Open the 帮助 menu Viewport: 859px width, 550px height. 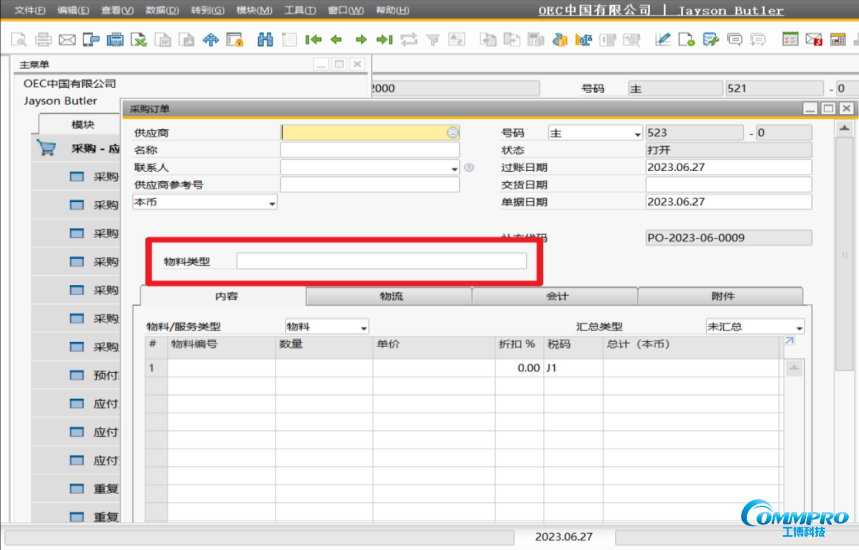click(392, 10)
